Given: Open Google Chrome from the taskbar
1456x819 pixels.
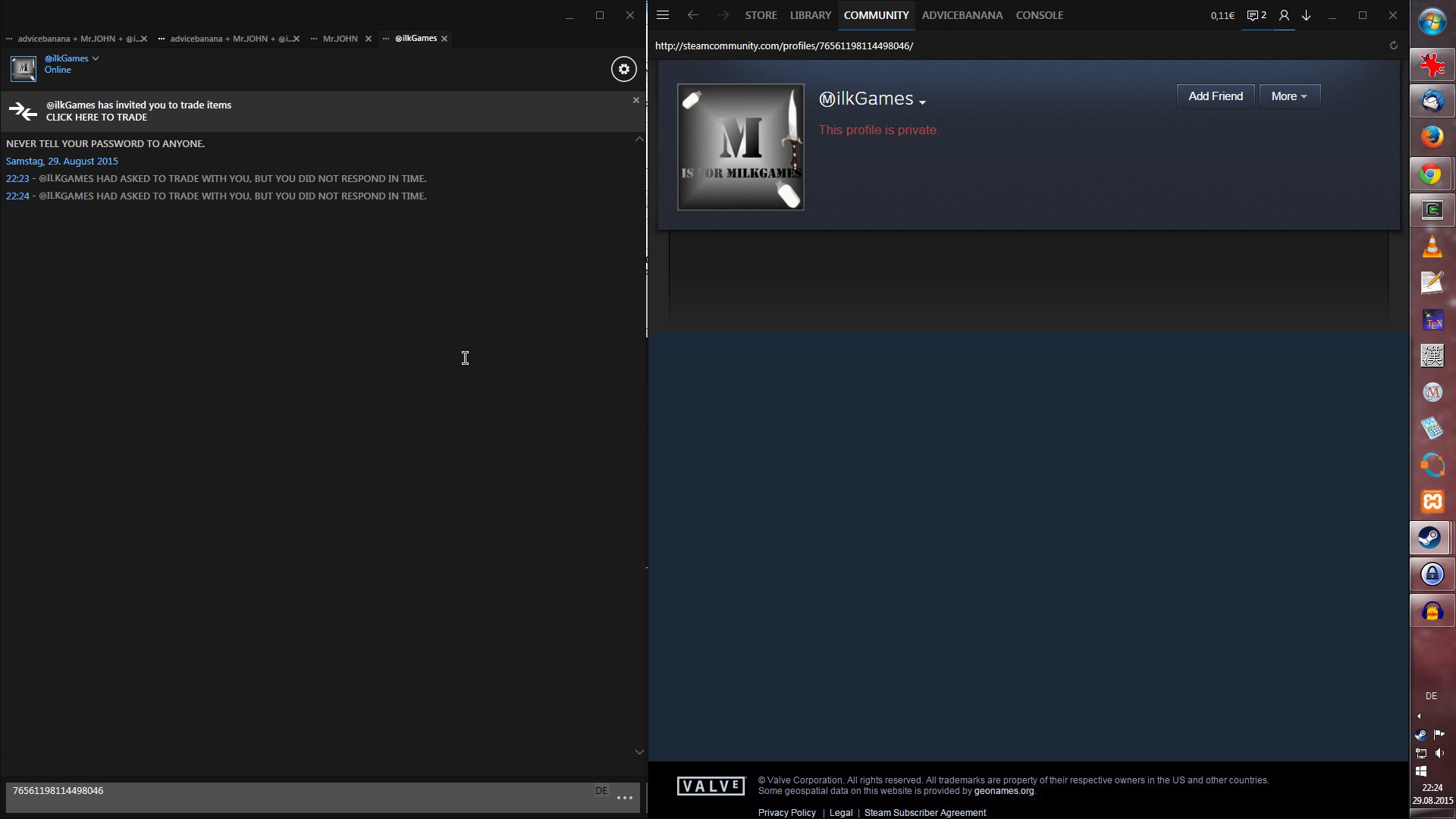Looking at the screenshot, I should [x=1431, y=175].
